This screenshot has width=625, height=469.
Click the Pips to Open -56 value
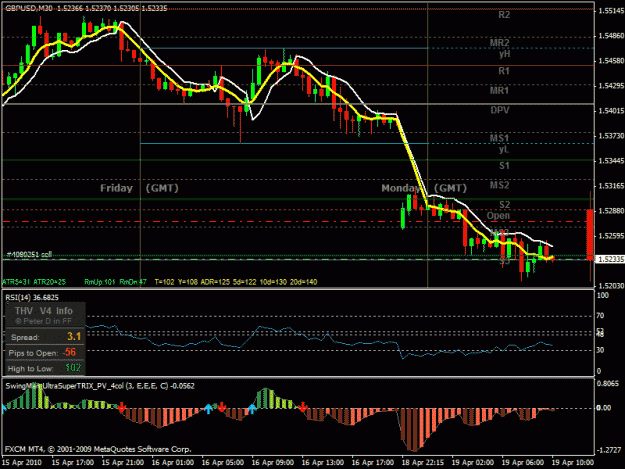tap(69, 352)
